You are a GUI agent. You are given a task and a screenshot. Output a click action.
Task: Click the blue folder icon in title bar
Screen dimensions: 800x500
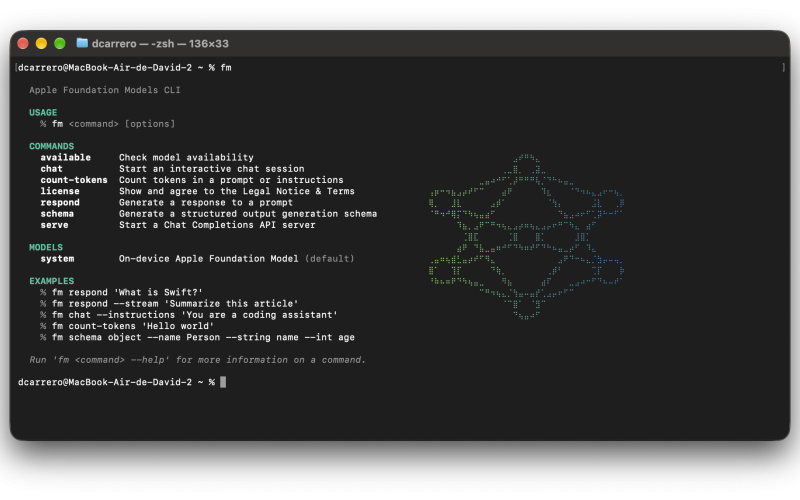pyautogui.click(x=82, y=43)
